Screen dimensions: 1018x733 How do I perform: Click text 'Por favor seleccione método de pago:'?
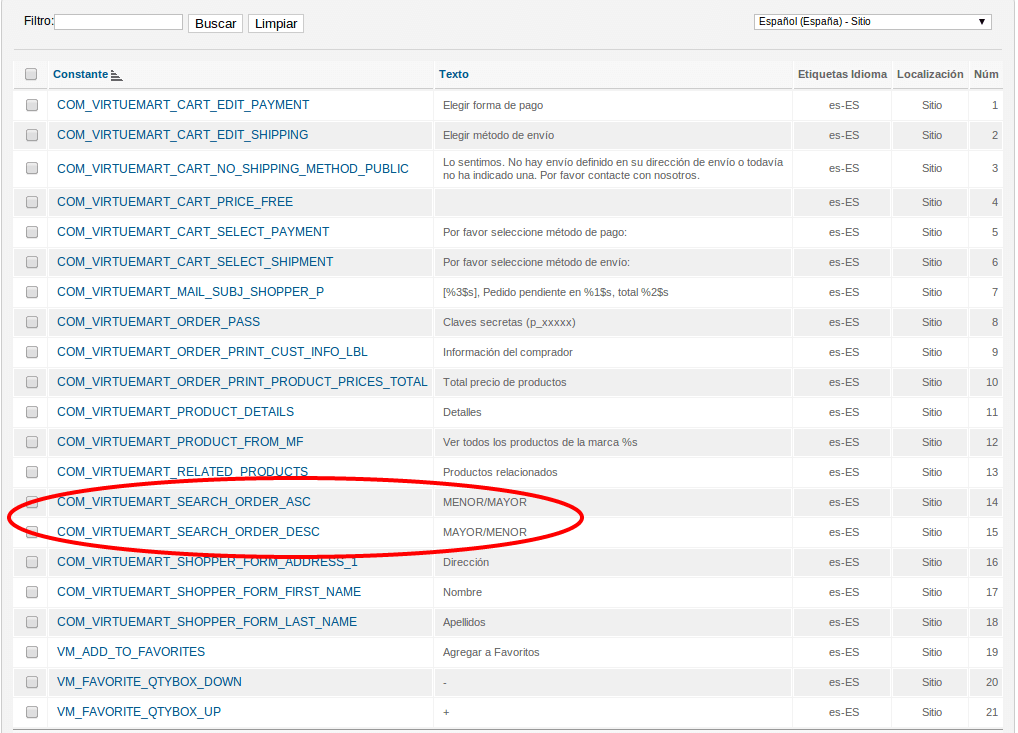click(x=535, y=232)
